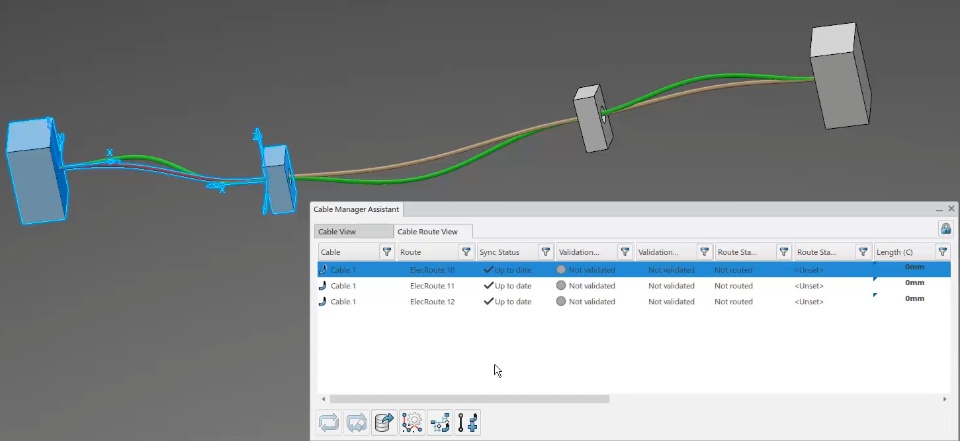Click the segment-to-pipe route icon
The height and width of the screenshot is (441, 960).
[468, 423]
